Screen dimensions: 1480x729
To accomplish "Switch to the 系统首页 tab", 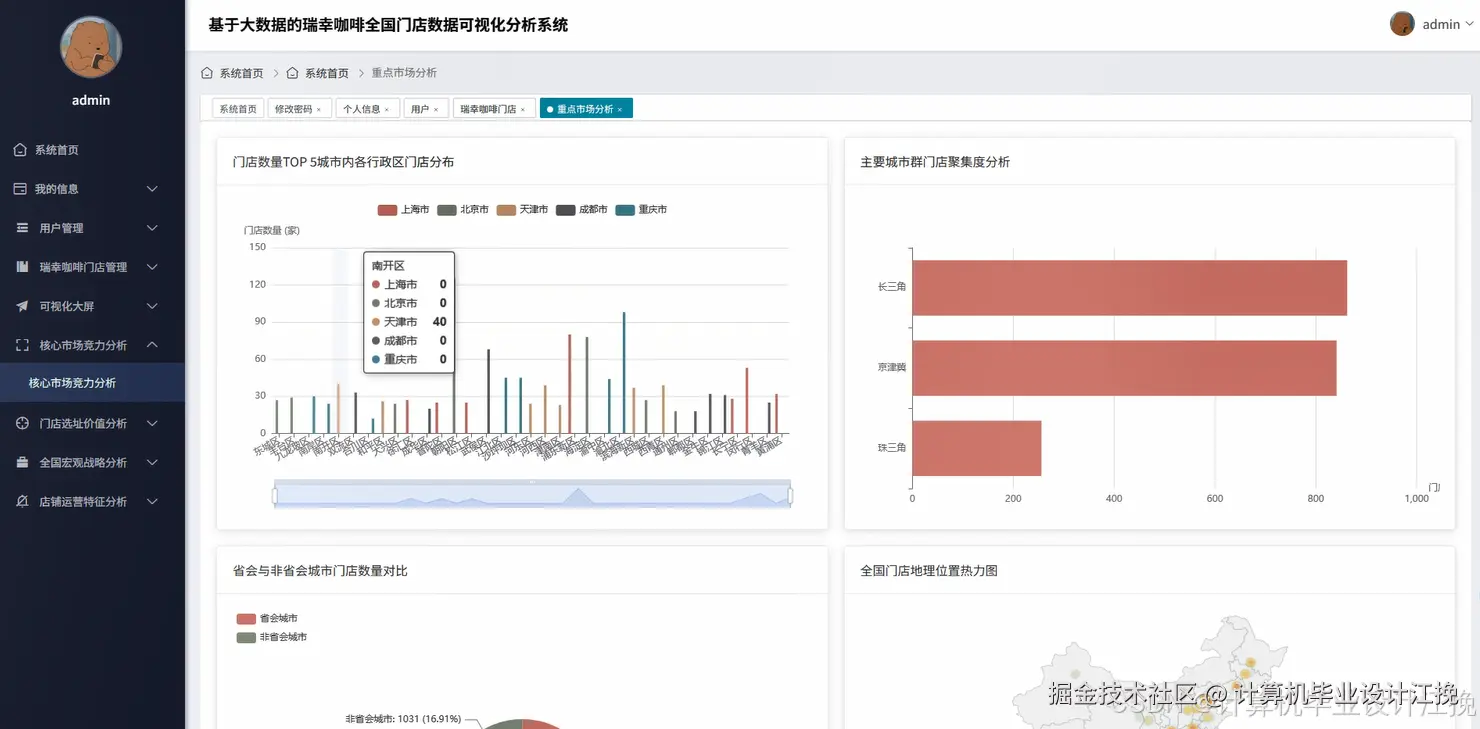I will 238,109.
